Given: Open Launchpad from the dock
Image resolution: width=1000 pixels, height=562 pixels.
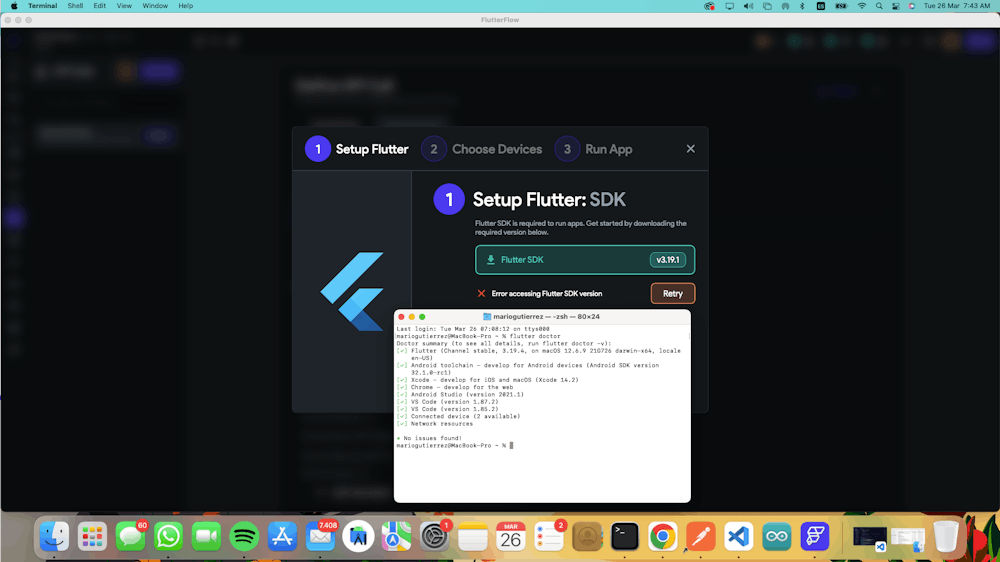Looking at the screenshot, I should [92, 536].
